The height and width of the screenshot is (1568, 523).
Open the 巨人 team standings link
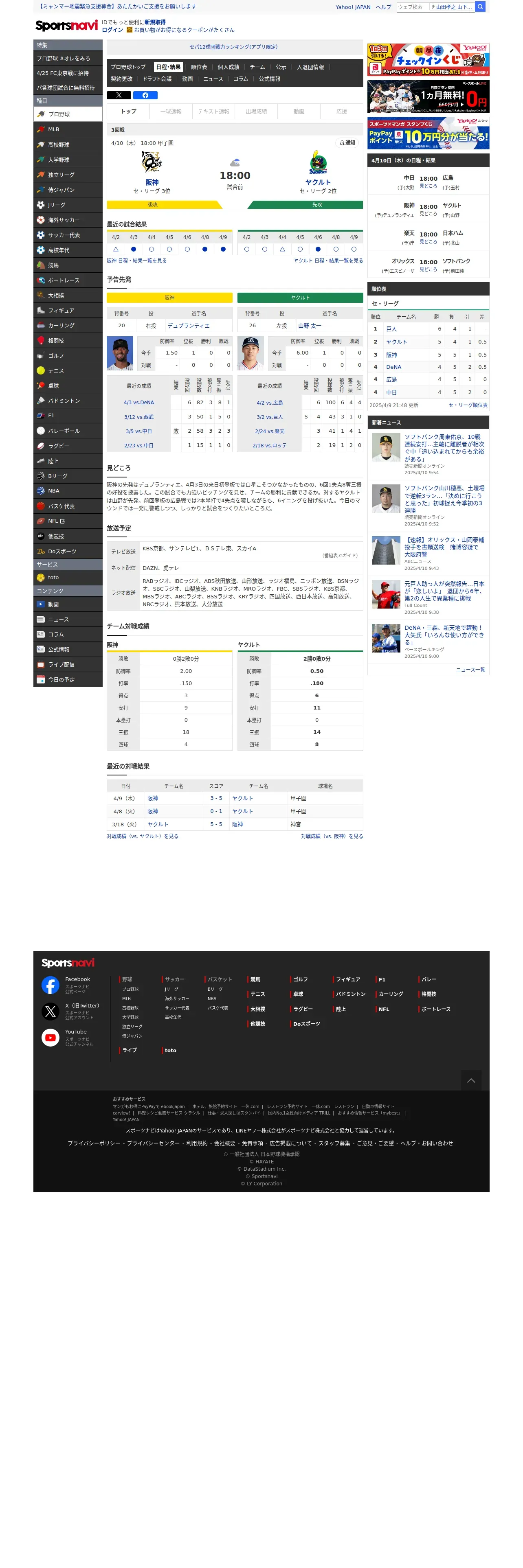pyautogui.click(x=391, y=328)
